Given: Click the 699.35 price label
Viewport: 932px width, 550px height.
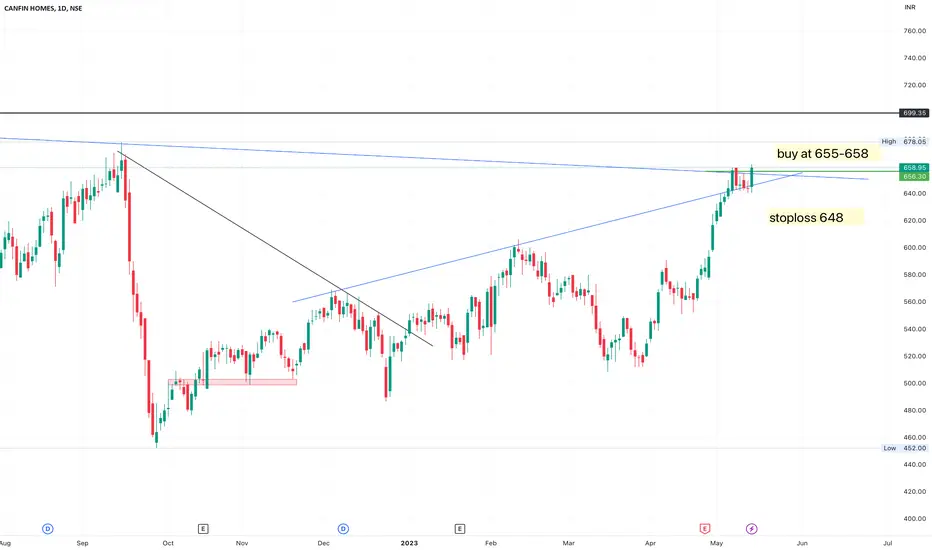Looking at the screenshot, I should [x=914, y=113].
